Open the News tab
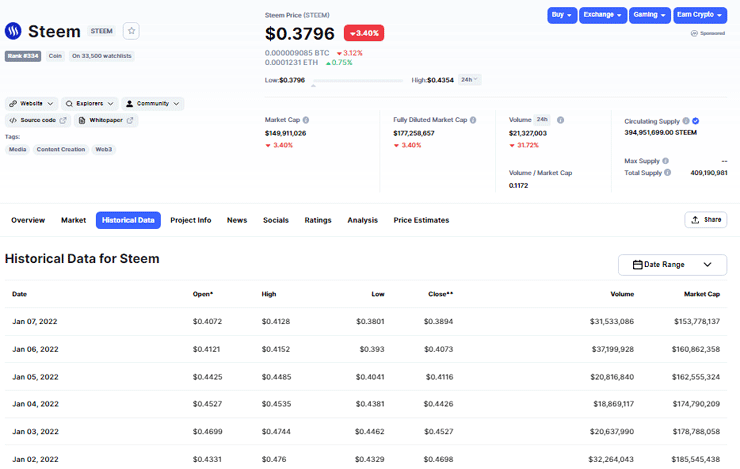Screen dimensions: 740x469 237,220
